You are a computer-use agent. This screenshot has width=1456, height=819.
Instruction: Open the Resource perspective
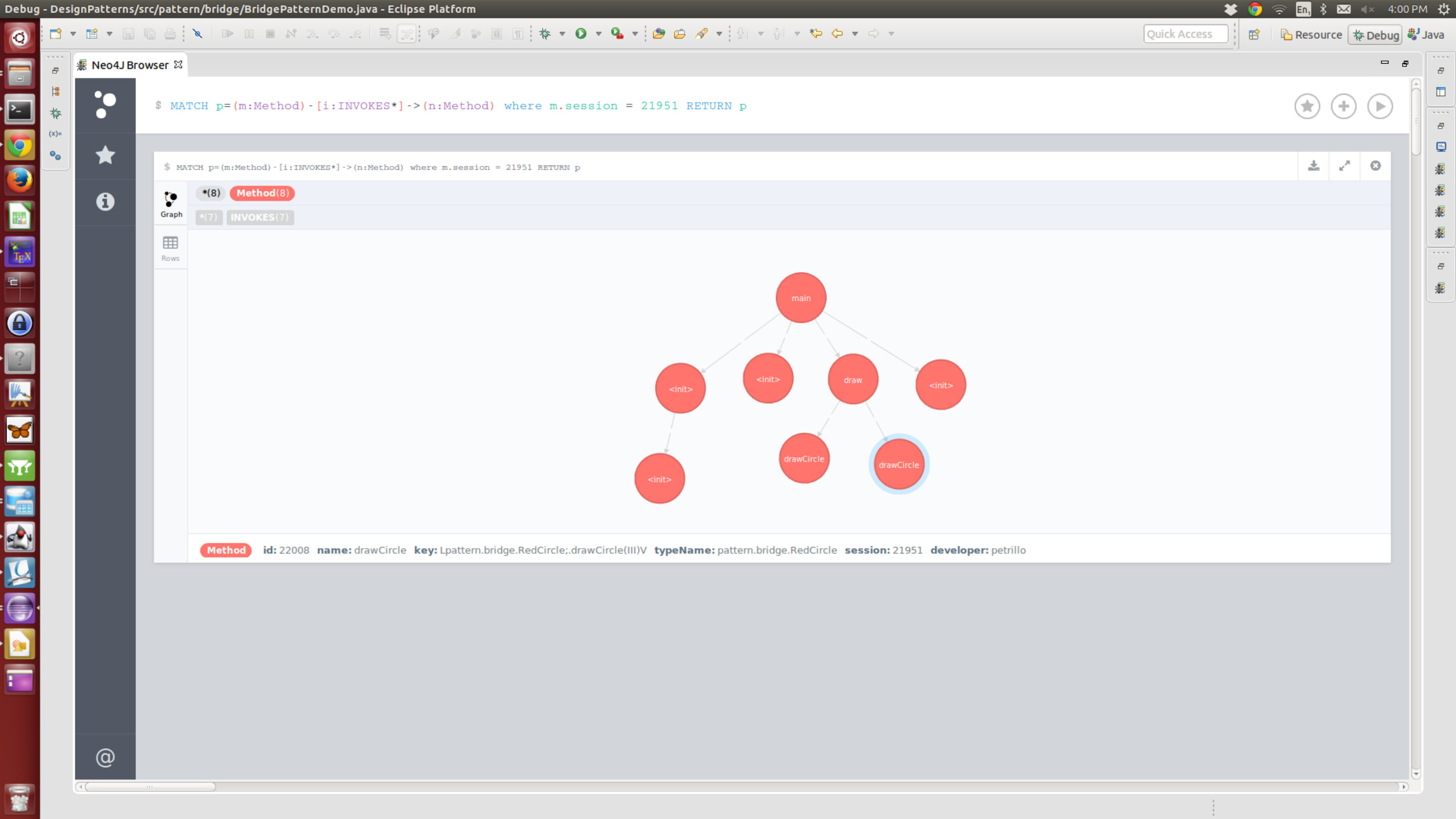coord(1311,34)
